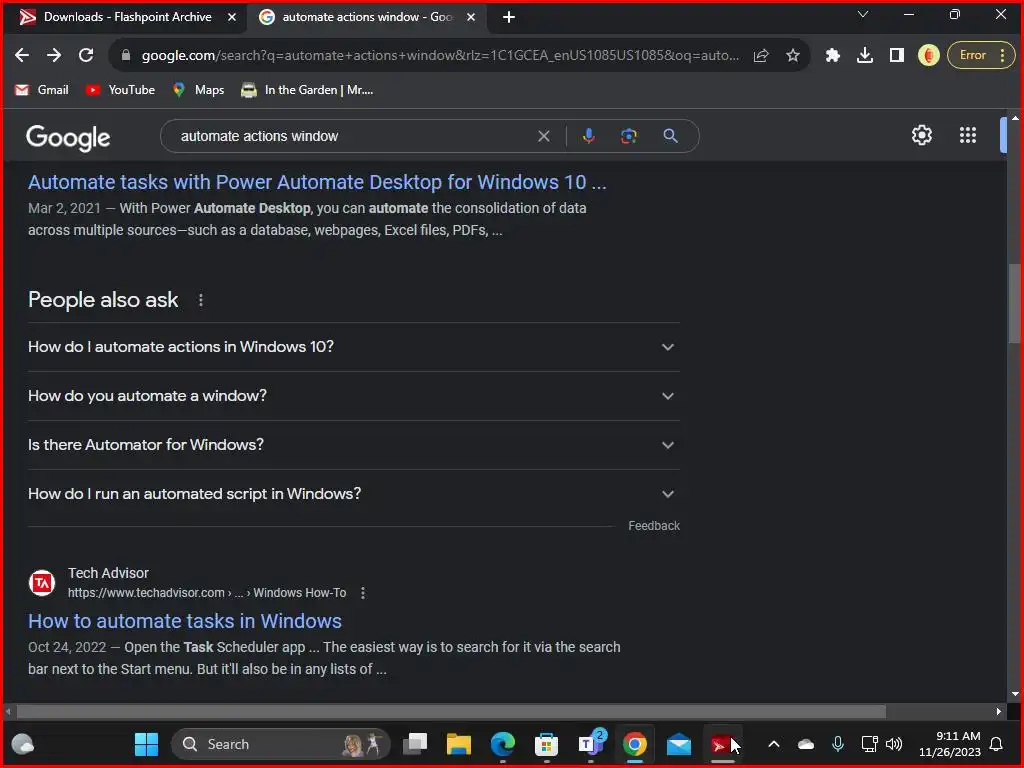Image resolution: width=1024 pixels, height=768 pixels.
Task: Click inside the Google search input field
Action: pos(353,136)
